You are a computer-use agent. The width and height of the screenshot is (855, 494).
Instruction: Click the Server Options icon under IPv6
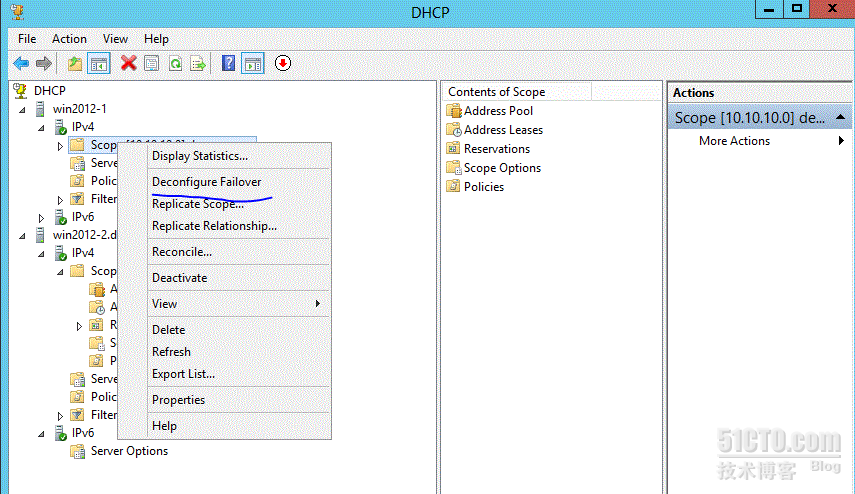[77, 451]
